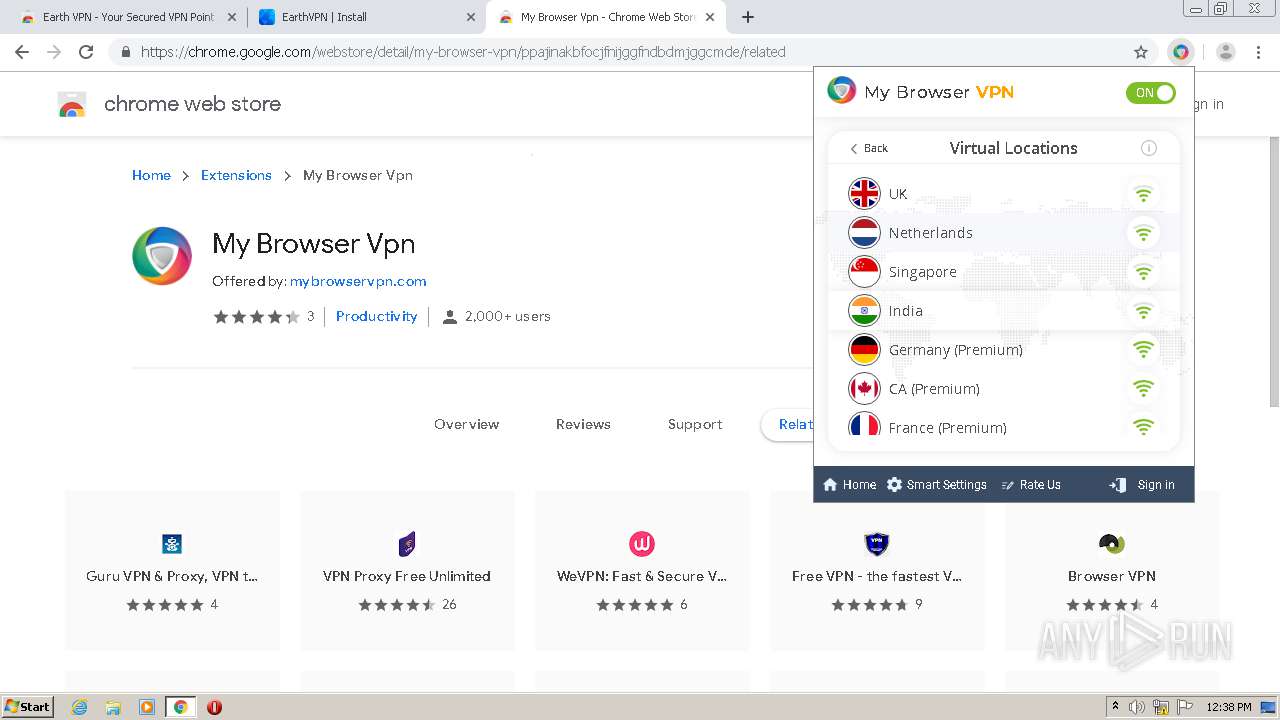The height and width of the screenshot is (720, 1280).
Task: Switch to EarthVPN | Install tab
Action: click(x=366, y=17)
